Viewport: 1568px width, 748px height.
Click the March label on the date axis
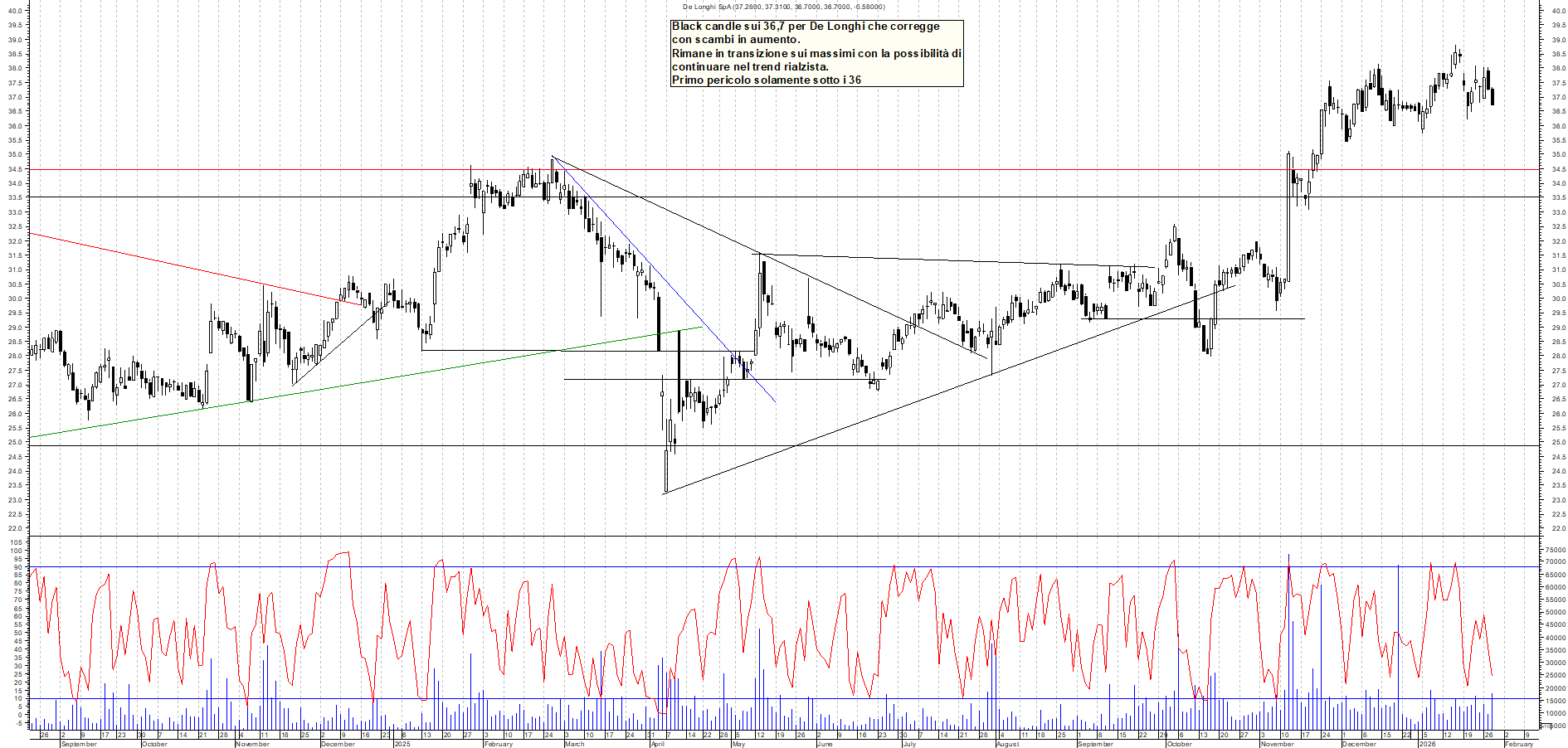coord(574,744)
